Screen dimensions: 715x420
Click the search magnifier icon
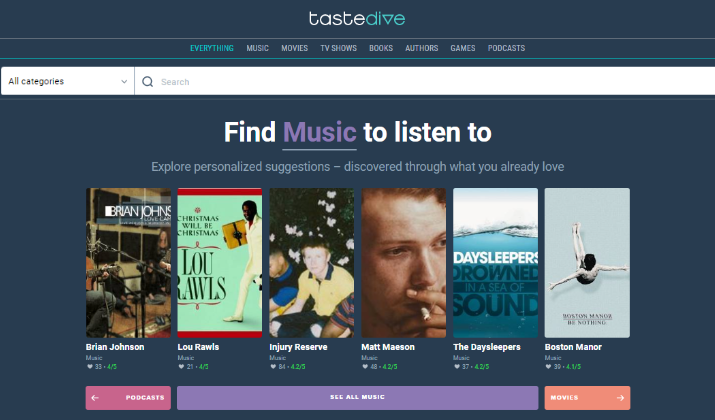coord(147,82)
